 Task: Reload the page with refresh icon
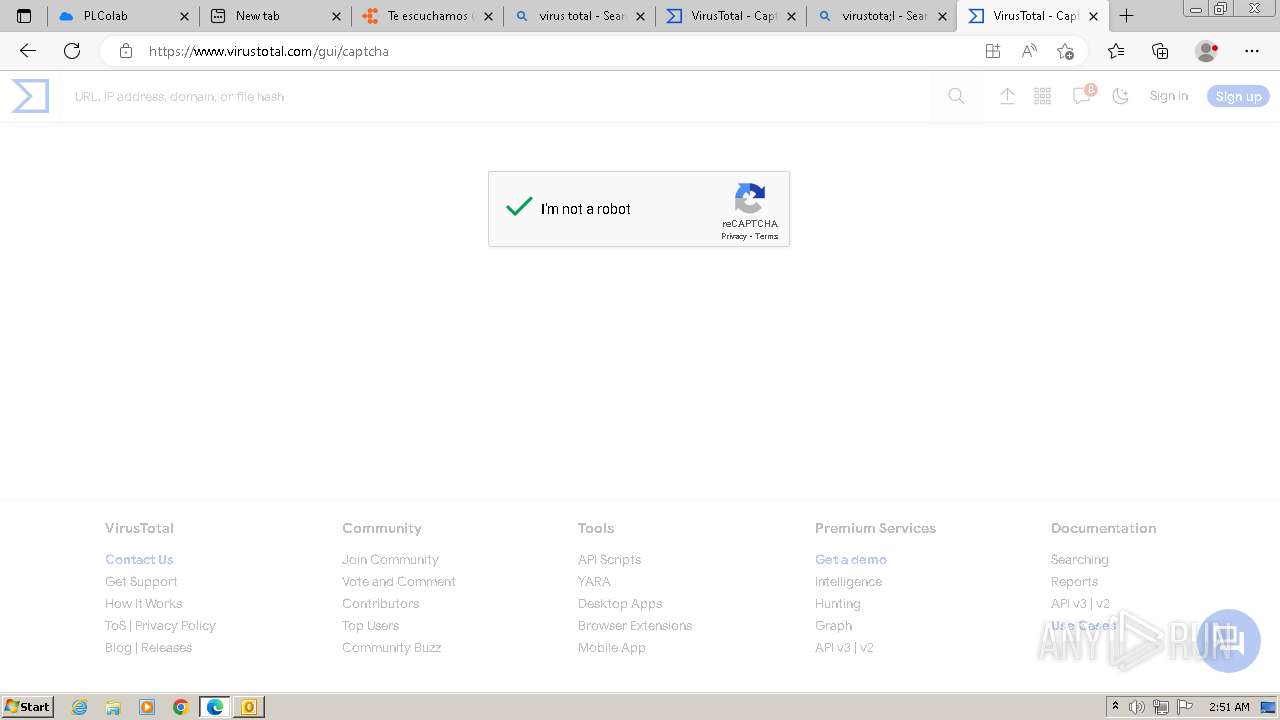(x=72, y=51)
